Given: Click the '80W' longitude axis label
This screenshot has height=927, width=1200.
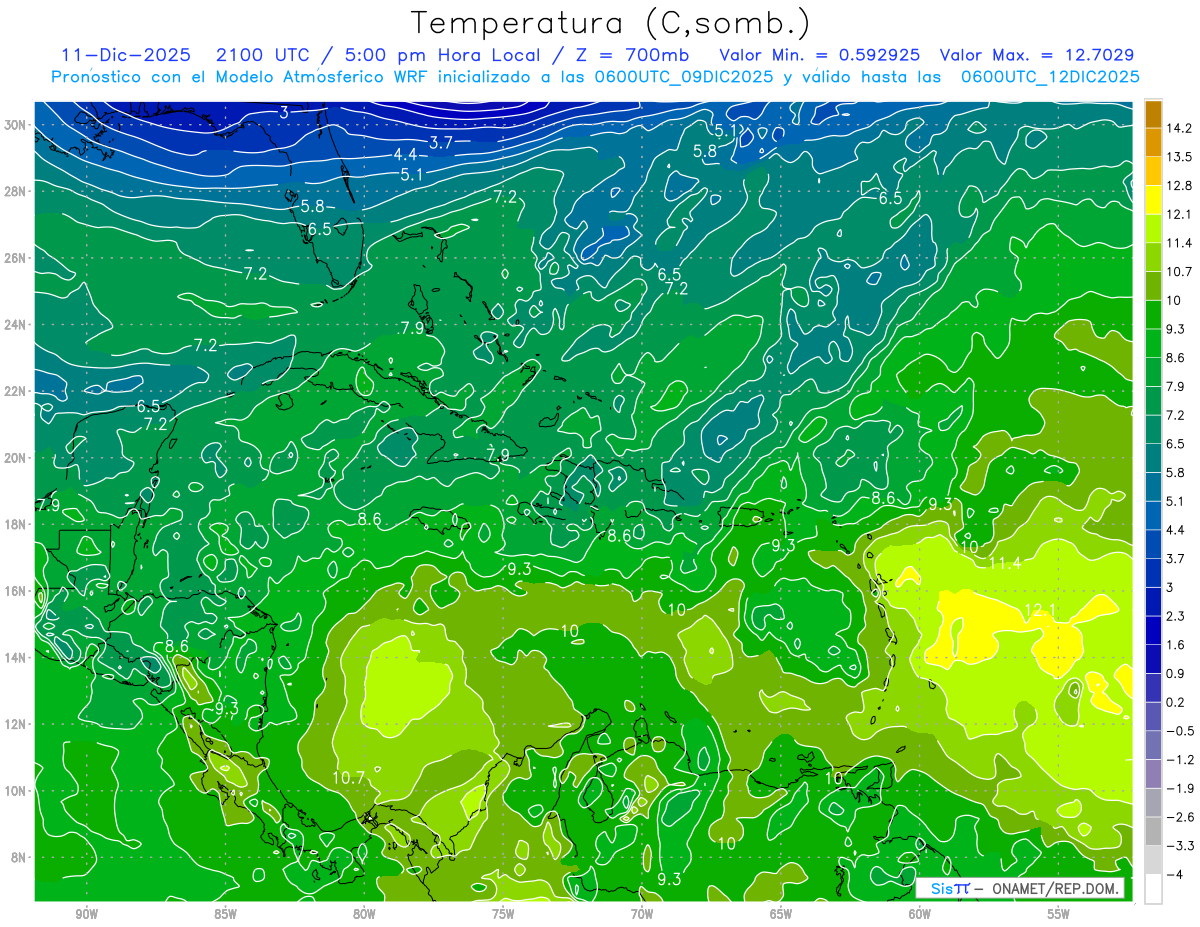Looking at the screenshot, I should tap(364, 914).
